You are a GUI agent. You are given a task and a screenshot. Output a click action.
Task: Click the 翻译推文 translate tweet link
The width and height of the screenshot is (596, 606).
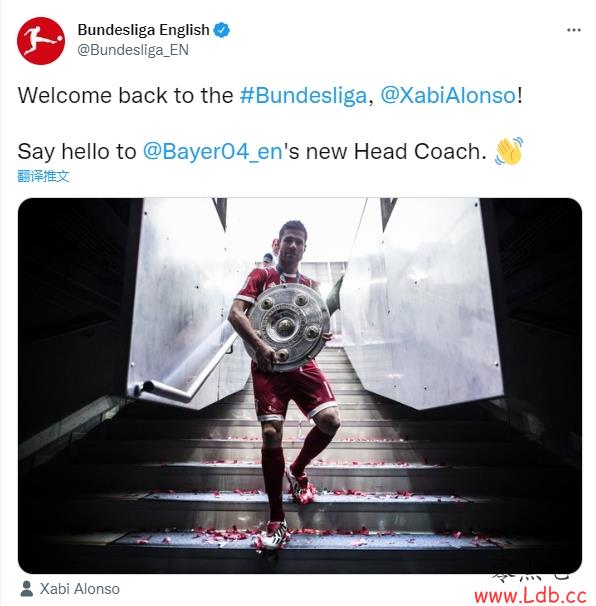coord(43,176)
